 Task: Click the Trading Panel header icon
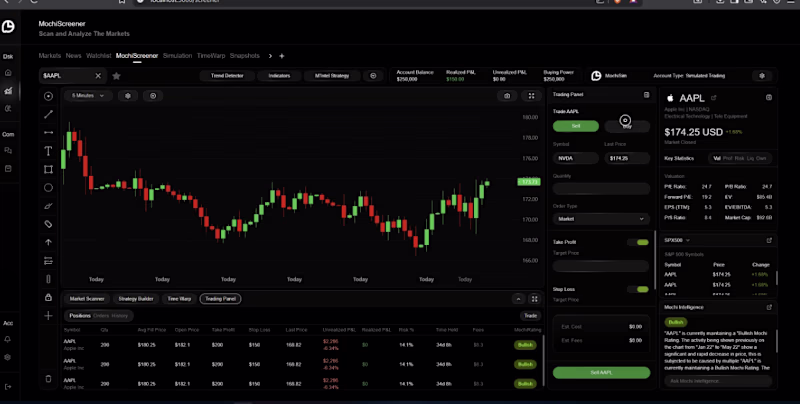pos(646,95)
